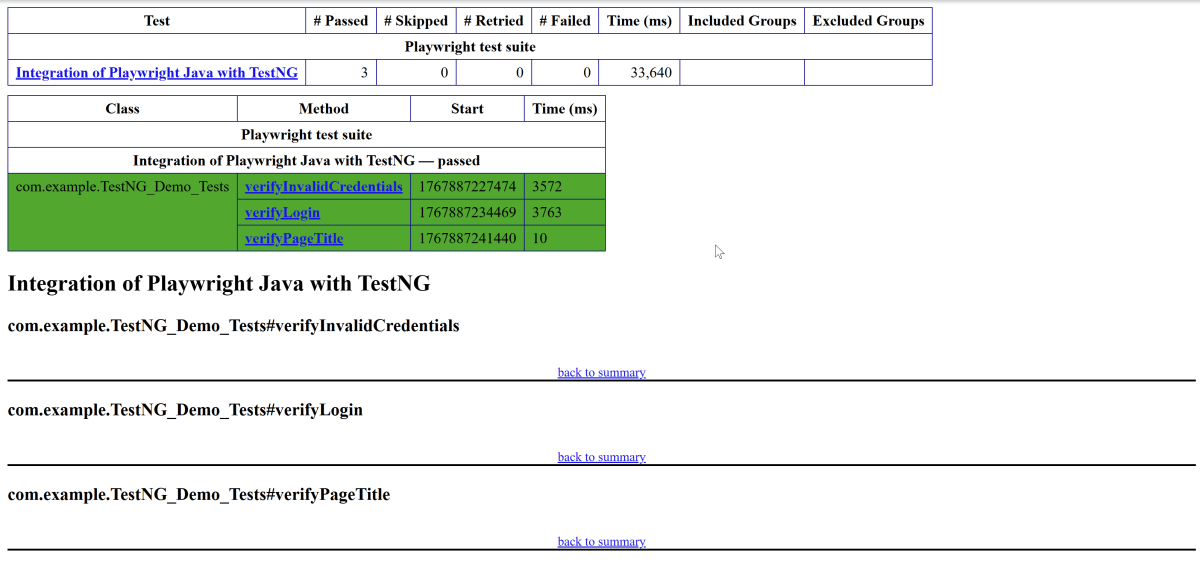Select the Excluded Groups column header
The height and width of the screenshot is (572, 1200).
click(868, 21)
